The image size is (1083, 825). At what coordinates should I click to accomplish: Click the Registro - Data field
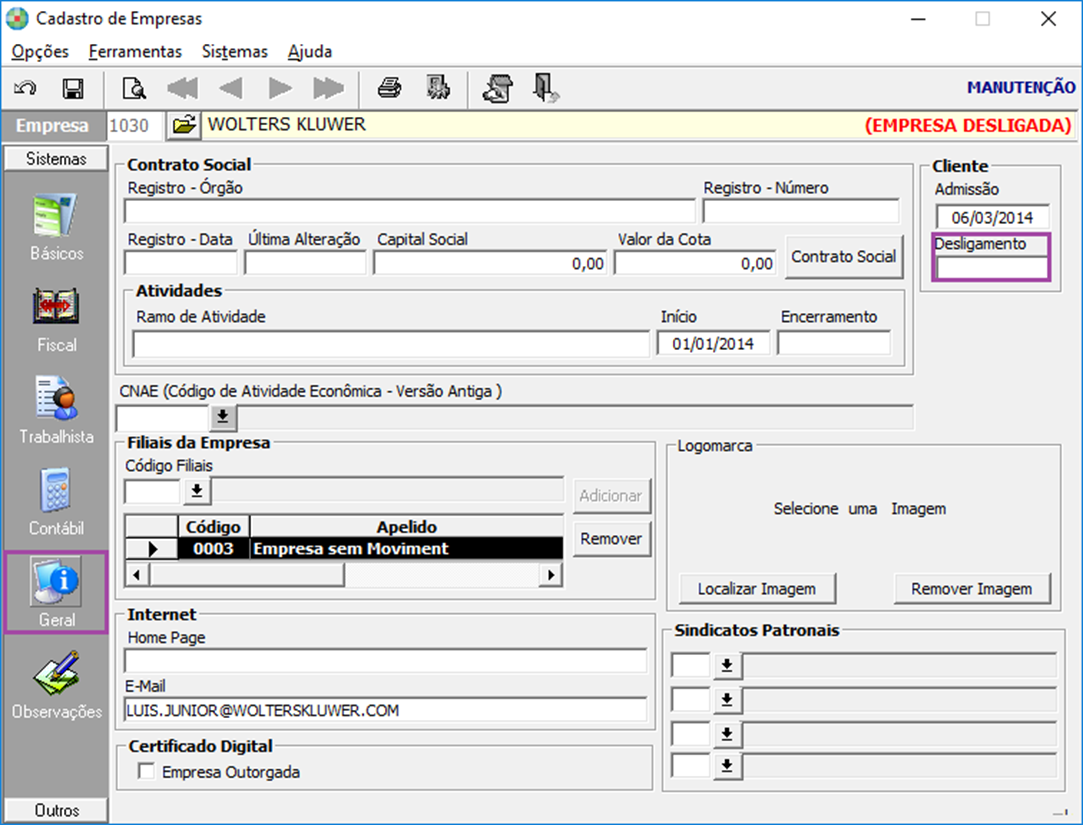(181, 263)
